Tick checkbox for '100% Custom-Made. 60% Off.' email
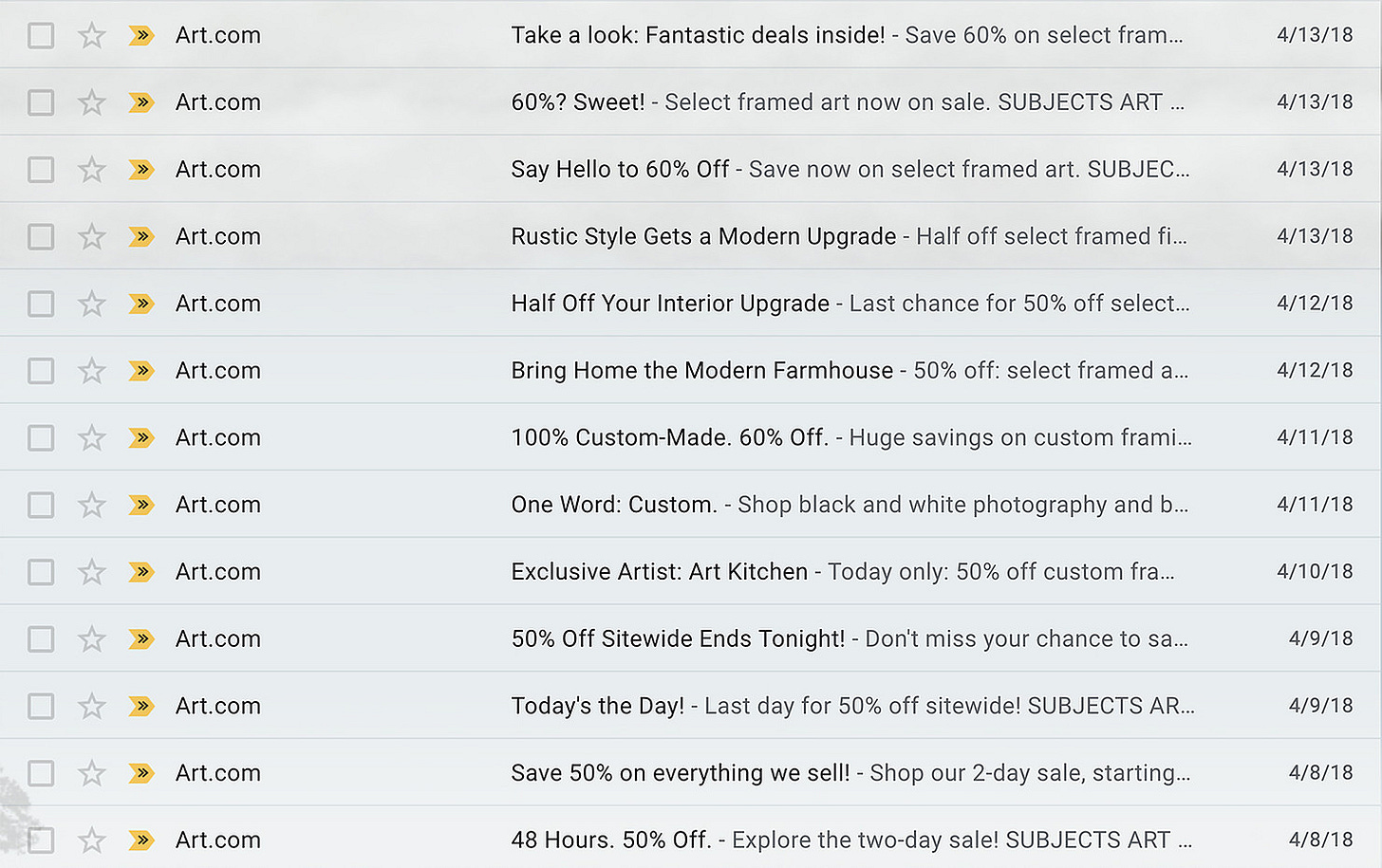Viewport: 1382px width, 868px height. [x=41, y=438]
